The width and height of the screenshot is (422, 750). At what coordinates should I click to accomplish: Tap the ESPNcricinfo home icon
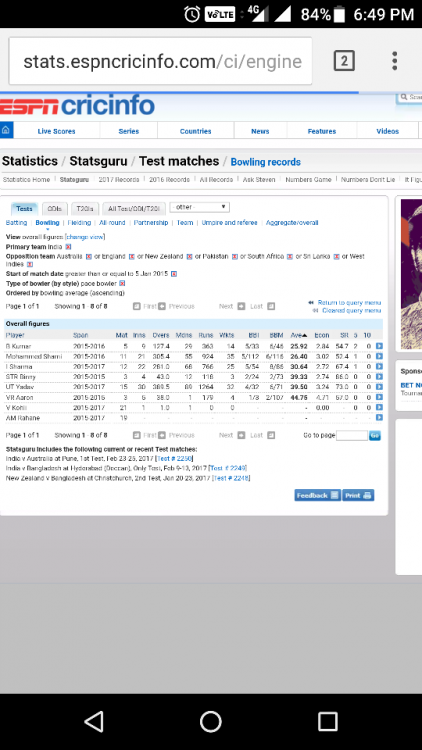[6, 130]
